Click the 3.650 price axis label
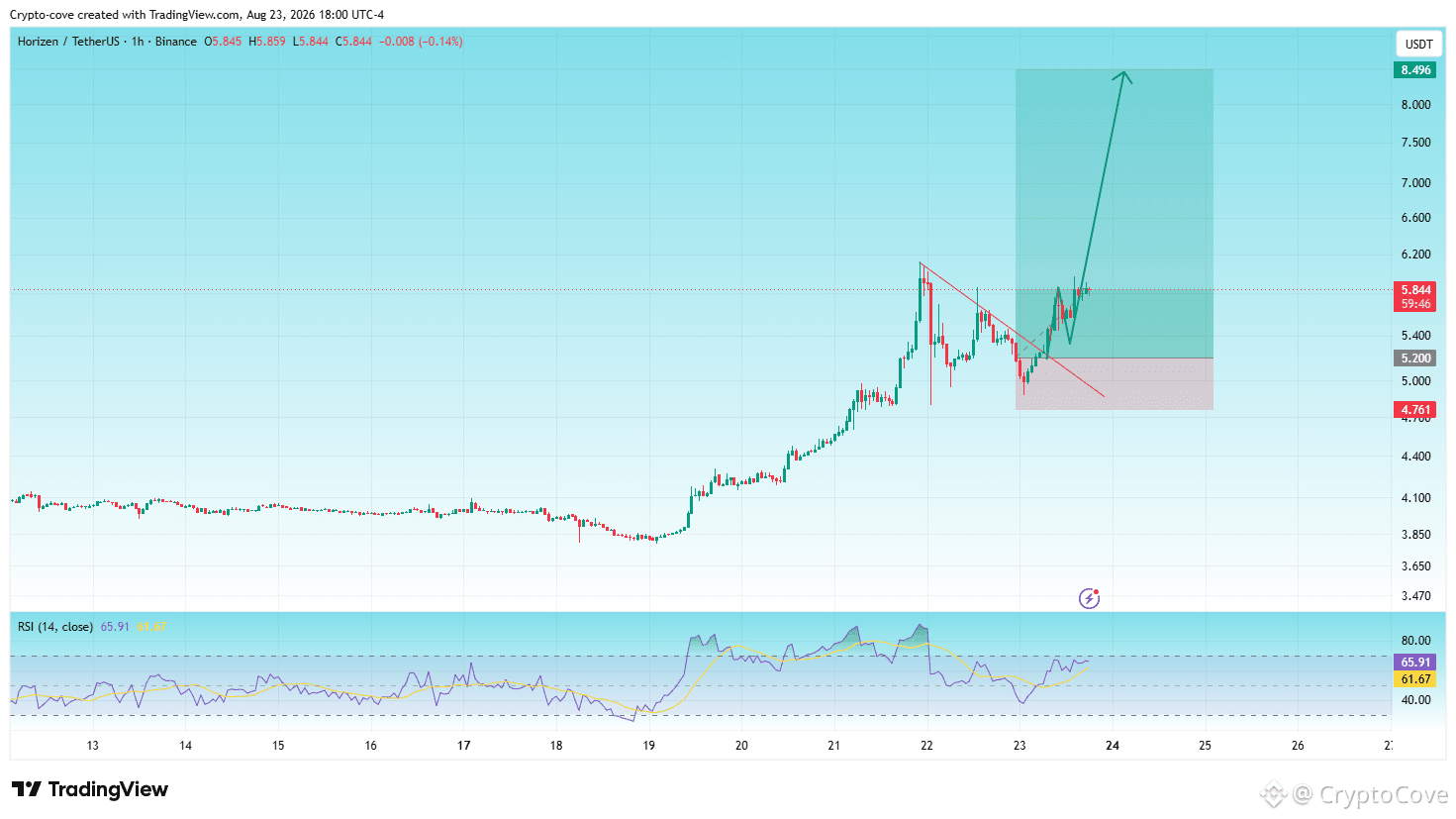Screen dimensions: 1456x819 tap(1415, 566)
